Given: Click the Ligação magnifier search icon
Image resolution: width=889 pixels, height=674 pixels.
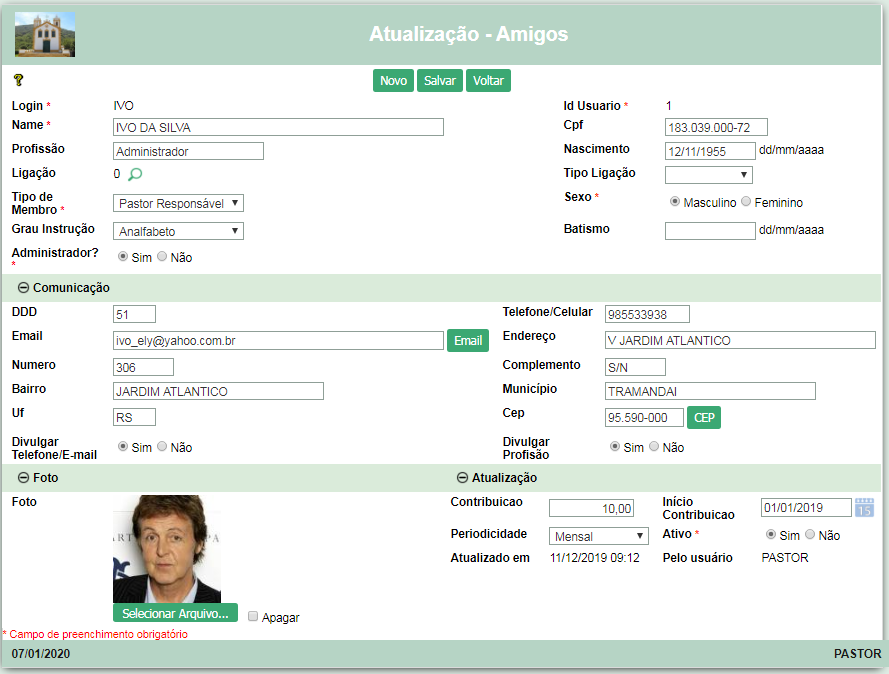Looking at the screenshot, I should 135,174.
